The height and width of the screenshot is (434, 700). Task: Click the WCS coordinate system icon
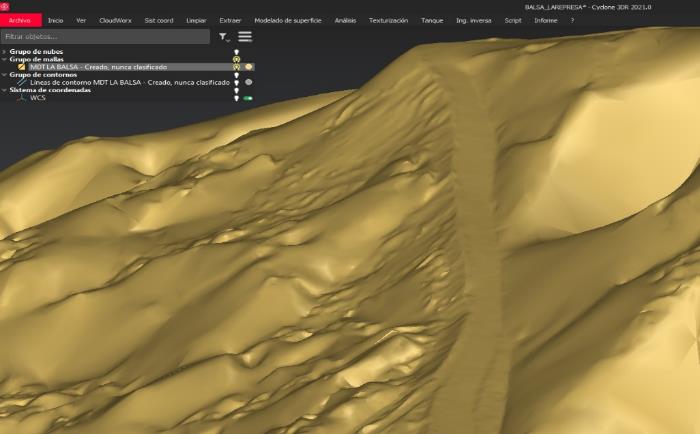pos(22,98)
